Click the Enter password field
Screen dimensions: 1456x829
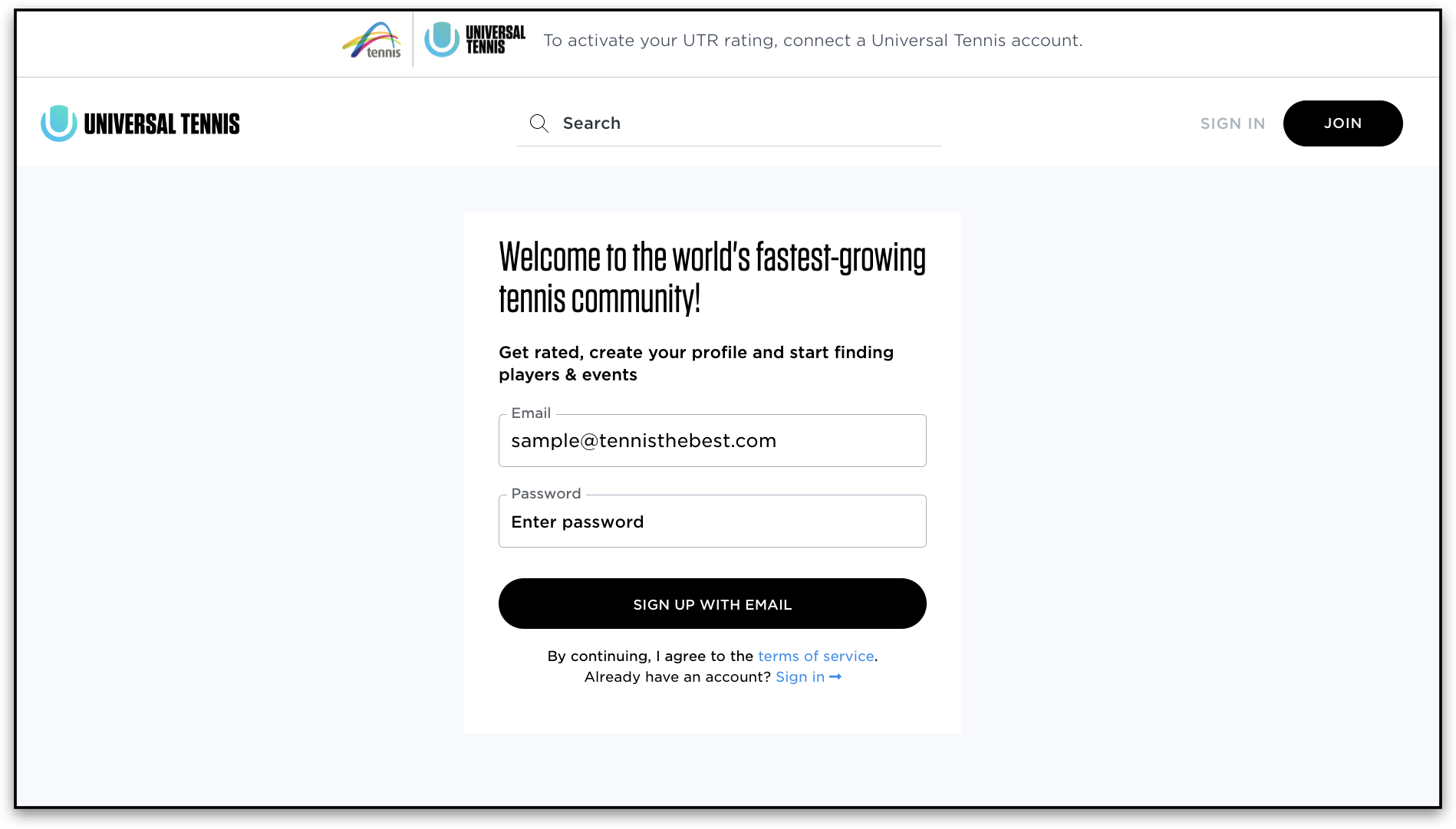click(712, 521)
